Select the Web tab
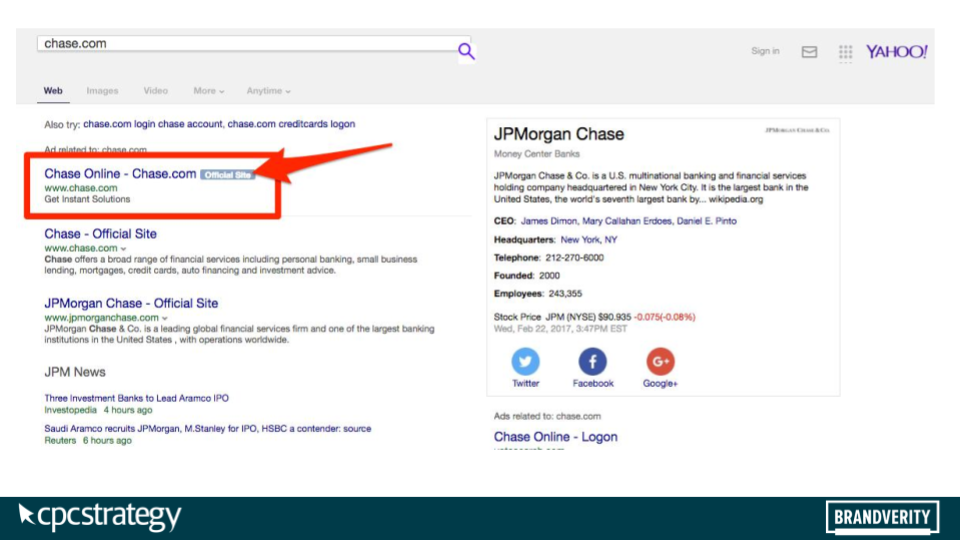960x540 pixels. click(x=53, y=91)
